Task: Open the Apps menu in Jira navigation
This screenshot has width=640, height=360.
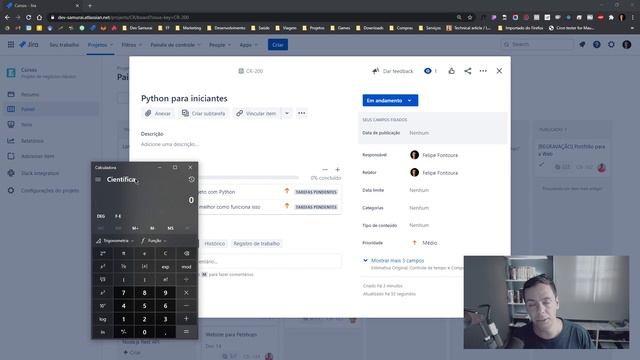Action: click(x=248, y=45)
